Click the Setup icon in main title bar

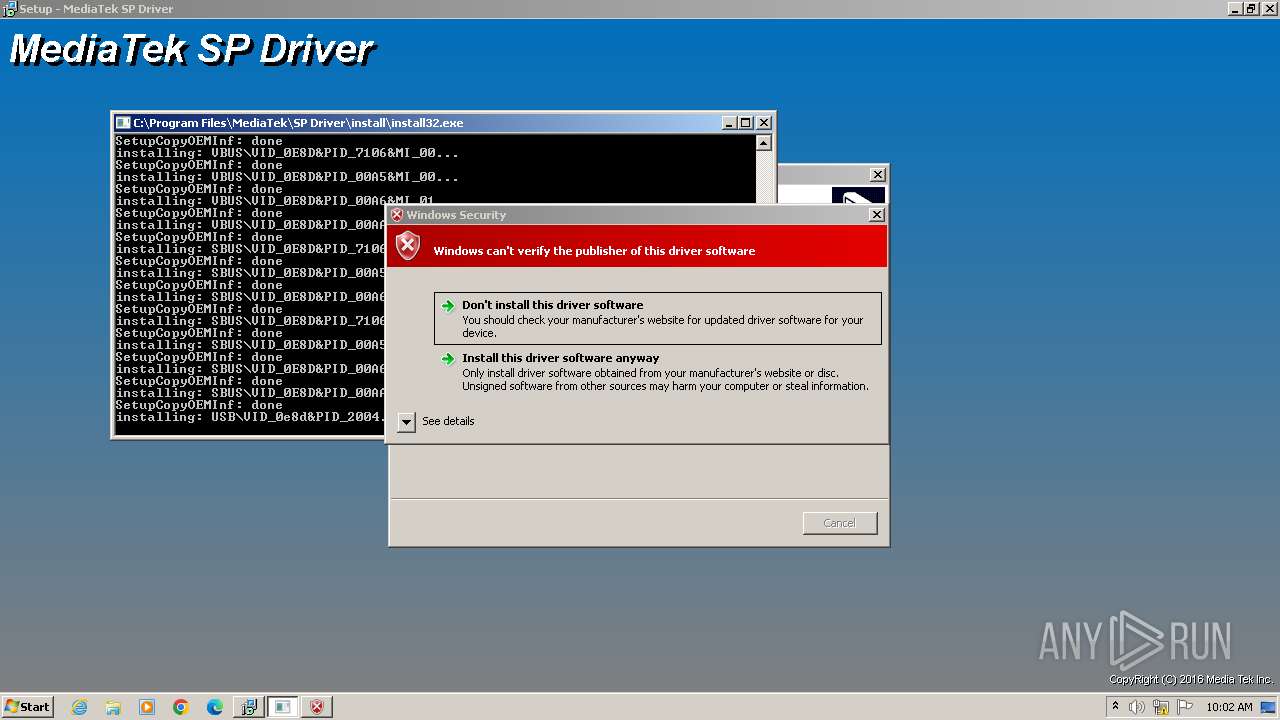tap(9, 9)
